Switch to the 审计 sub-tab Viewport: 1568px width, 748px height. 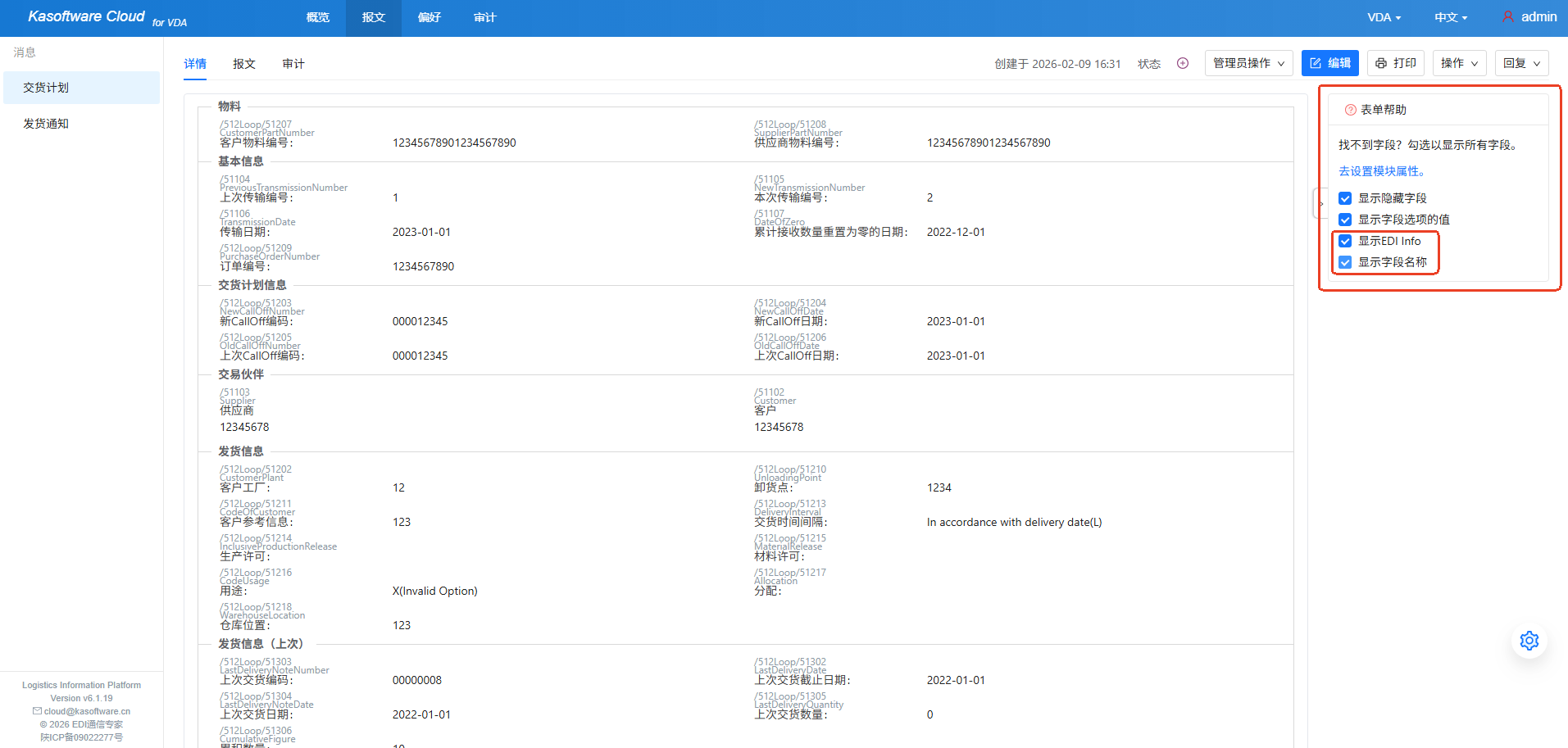coord(293,64)
